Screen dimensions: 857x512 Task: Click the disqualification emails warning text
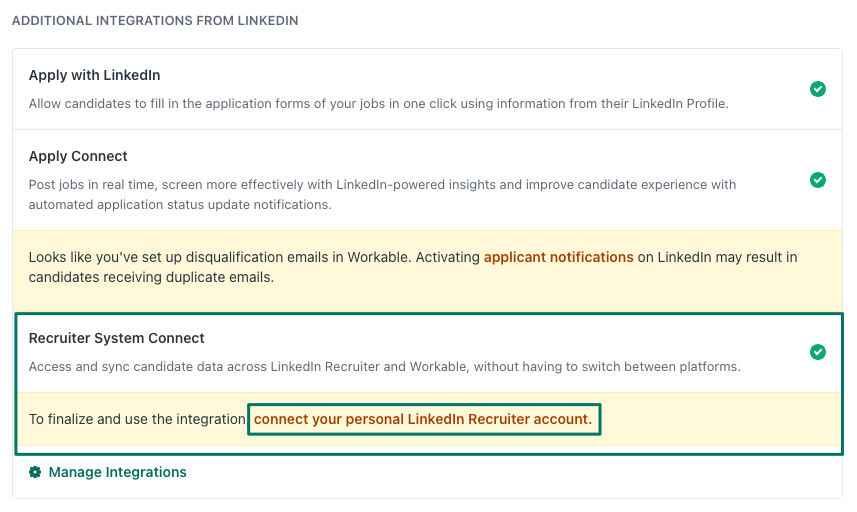[413, 267]
